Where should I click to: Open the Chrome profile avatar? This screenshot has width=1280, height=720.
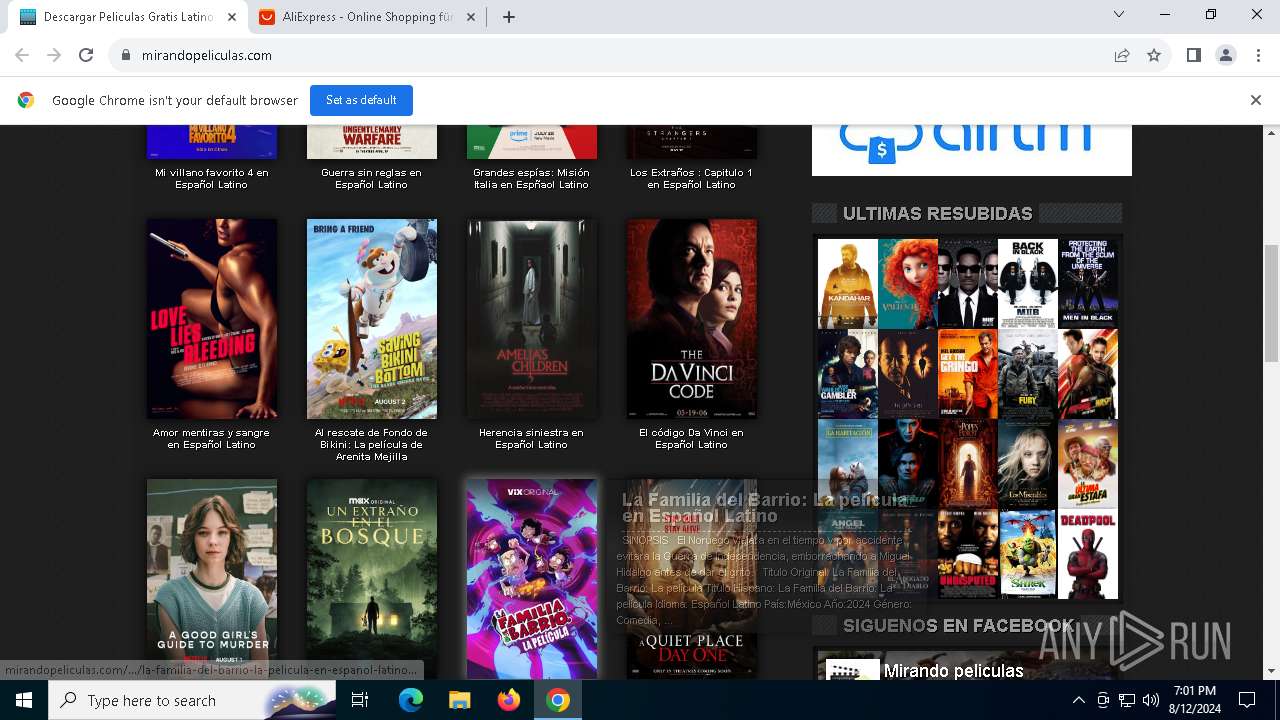click(1226, 55)
